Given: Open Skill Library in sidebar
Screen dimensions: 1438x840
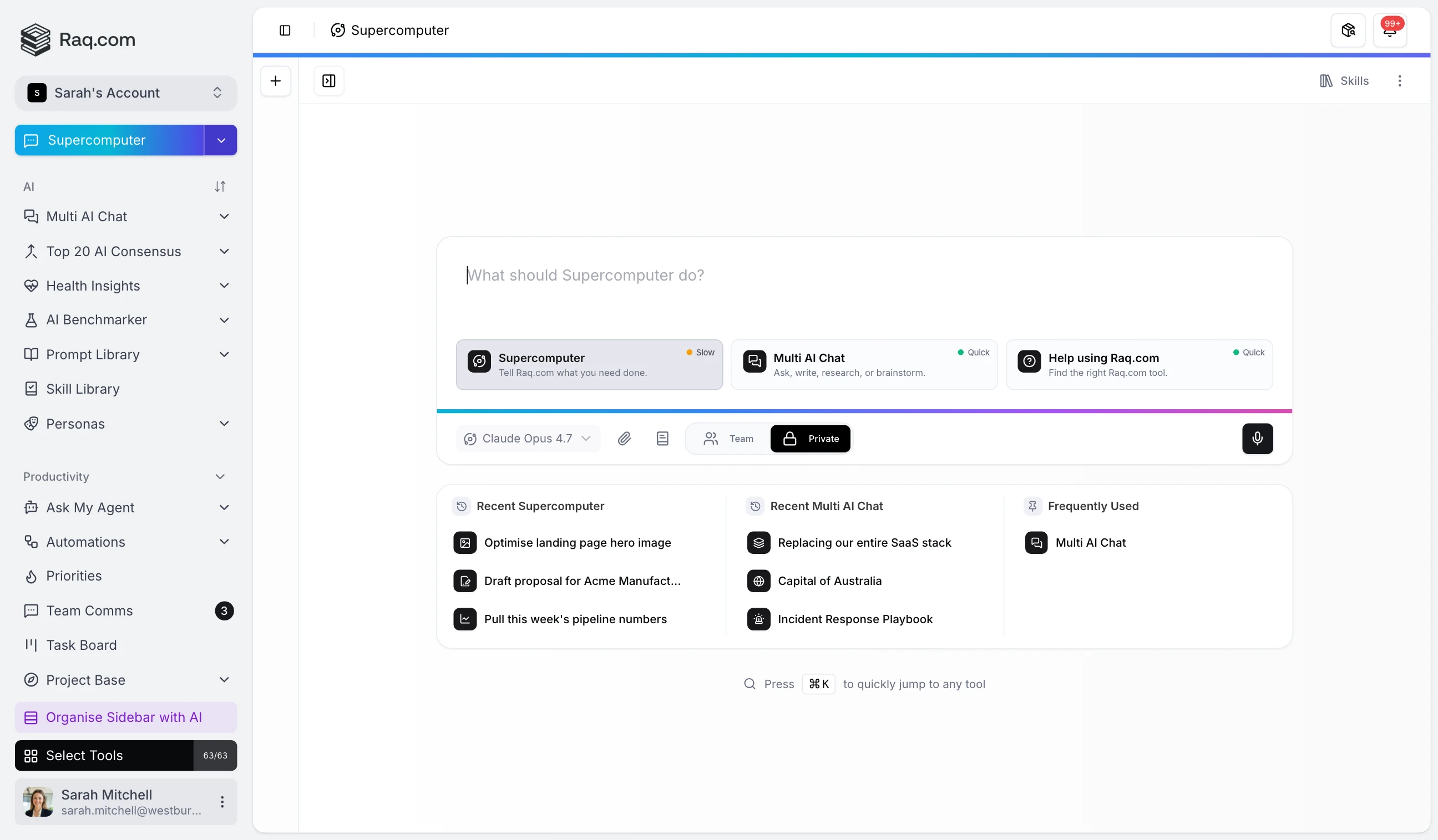Looking at the screenshot, I should [126, 389].
